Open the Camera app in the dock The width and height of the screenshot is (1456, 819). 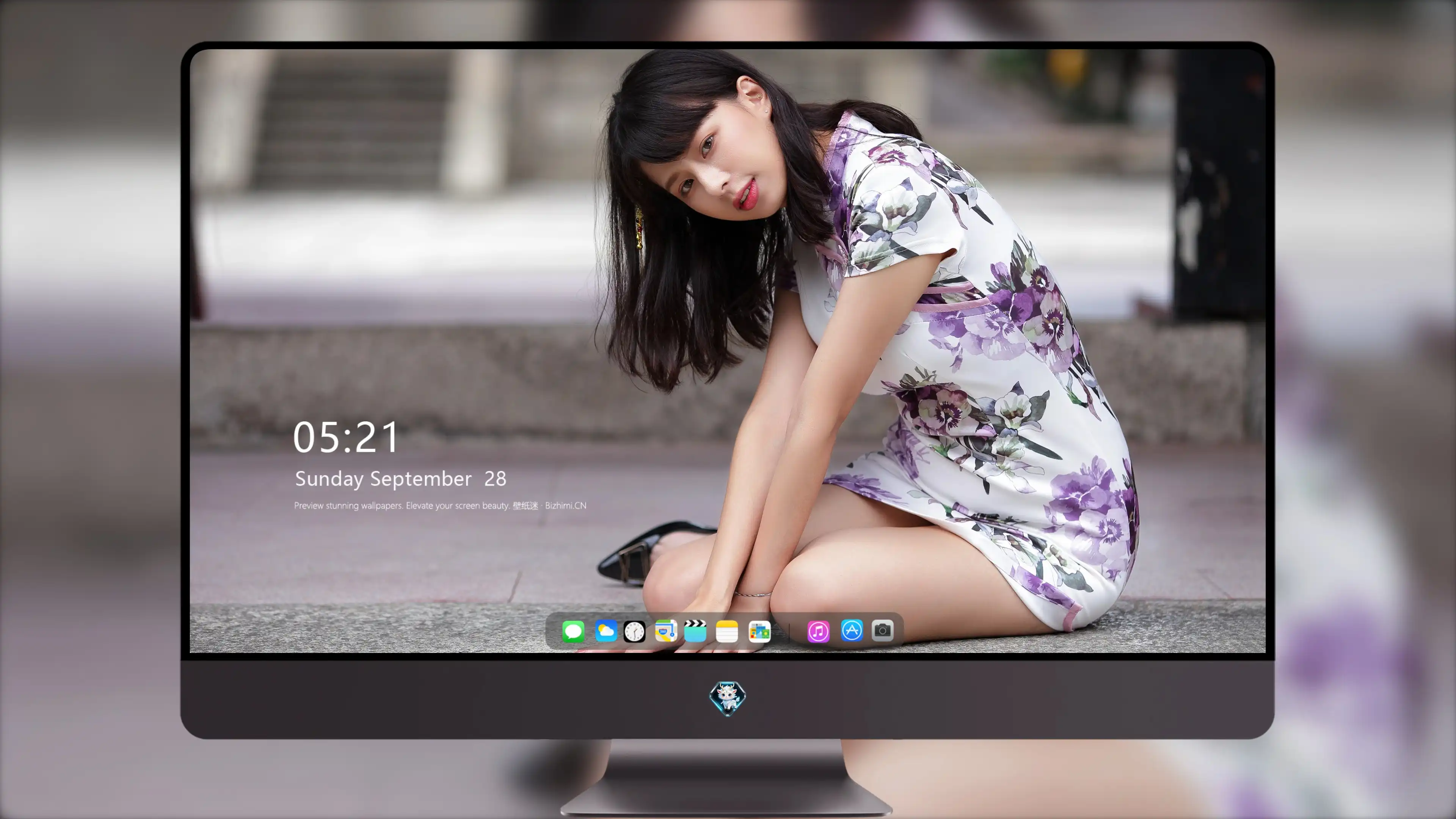(x=882, y=630)
